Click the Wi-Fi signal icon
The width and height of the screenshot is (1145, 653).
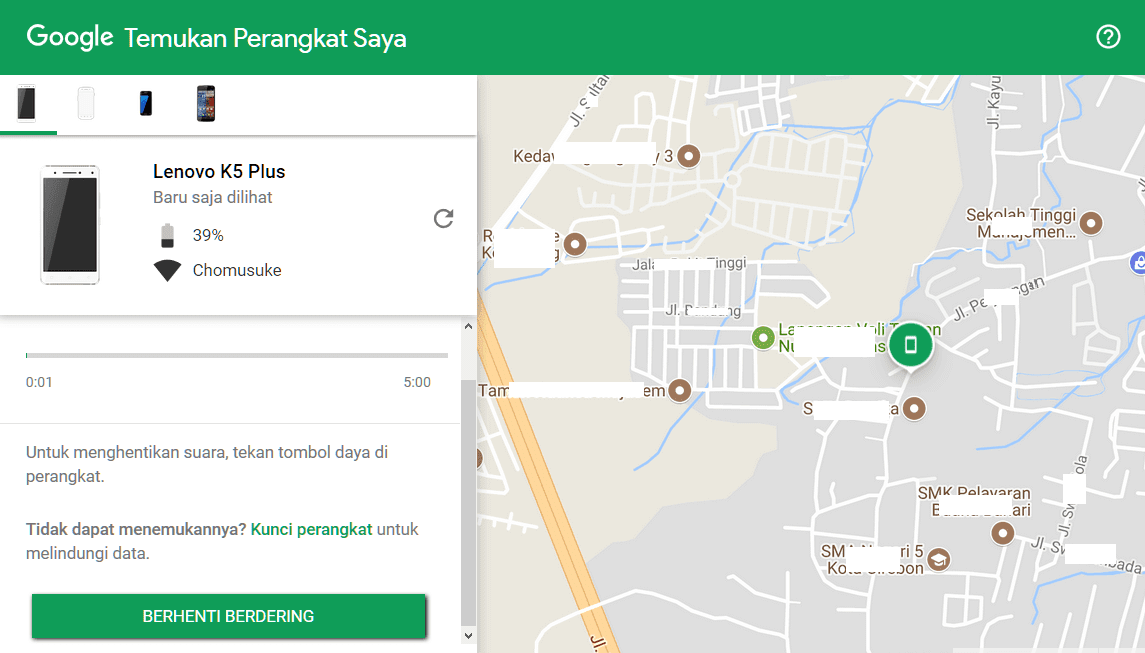pos(167,270)
